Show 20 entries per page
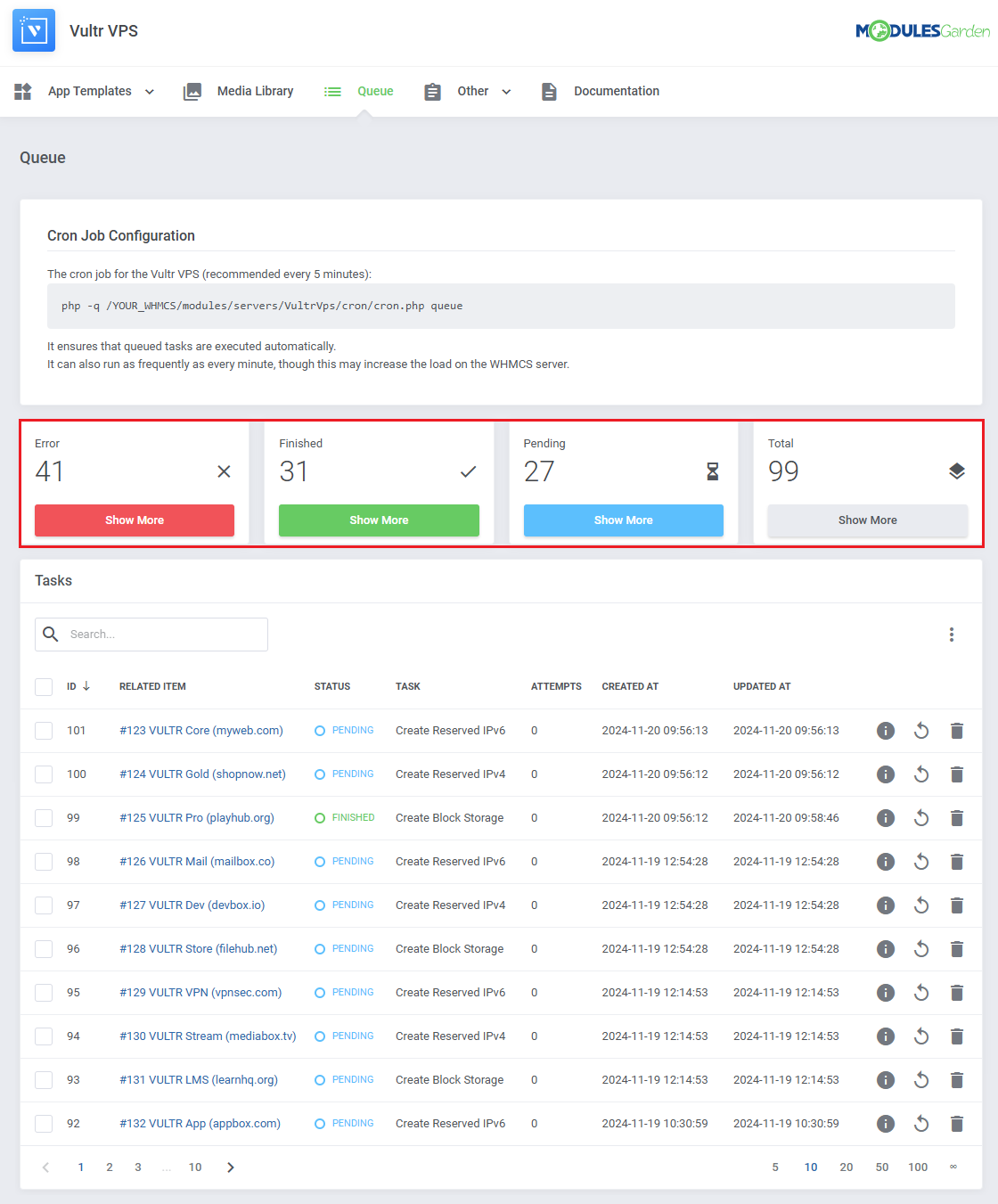Viewport: 998px width, 1204px height. tap(847, 1167)
